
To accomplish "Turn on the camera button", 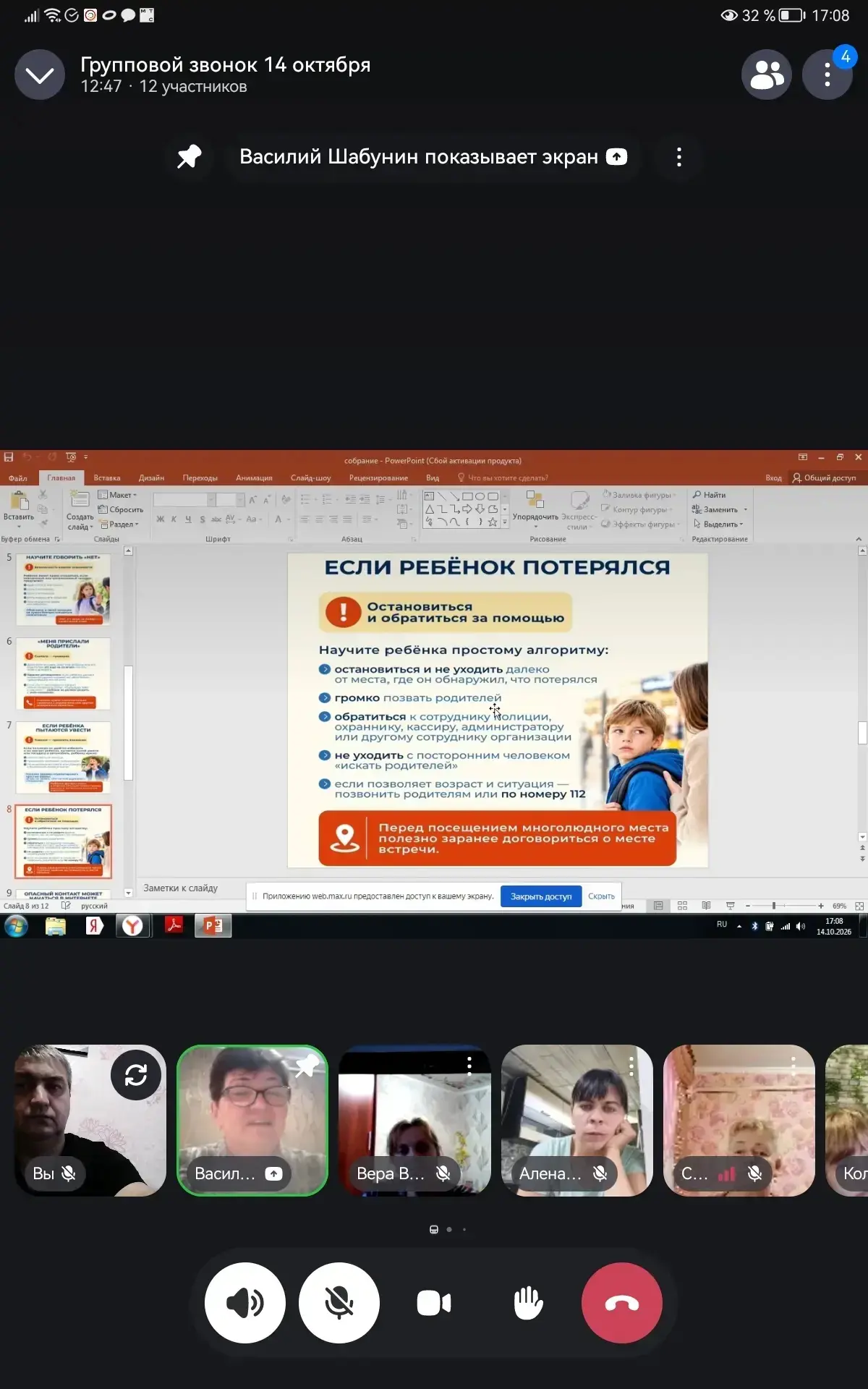I will tap(434, 1303).
